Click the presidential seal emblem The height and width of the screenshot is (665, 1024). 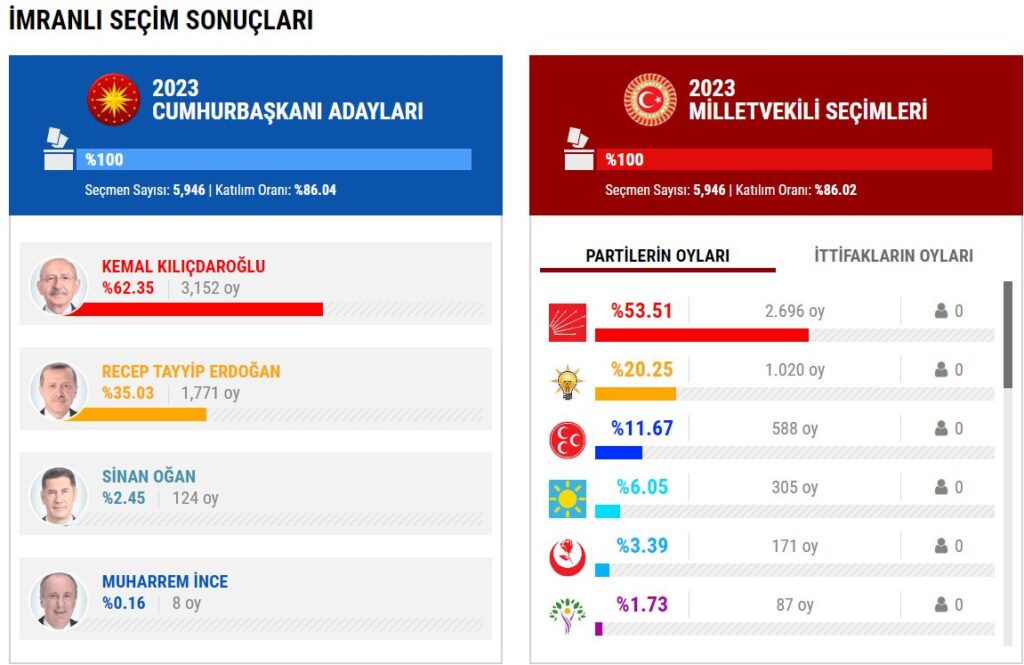(x=113, y=99)
